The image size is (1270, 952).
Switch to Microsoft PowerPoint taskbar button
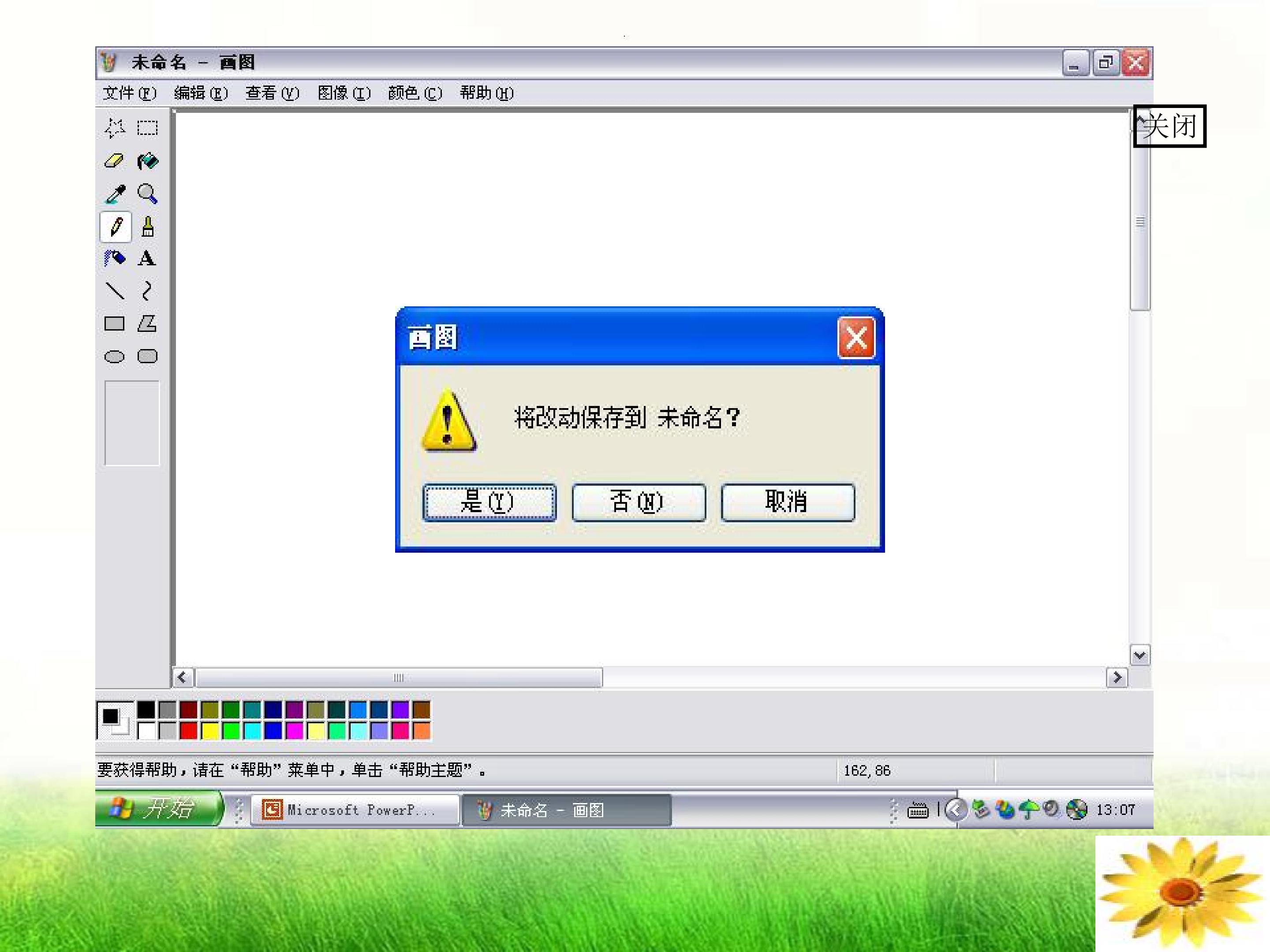tap(355, 810)
